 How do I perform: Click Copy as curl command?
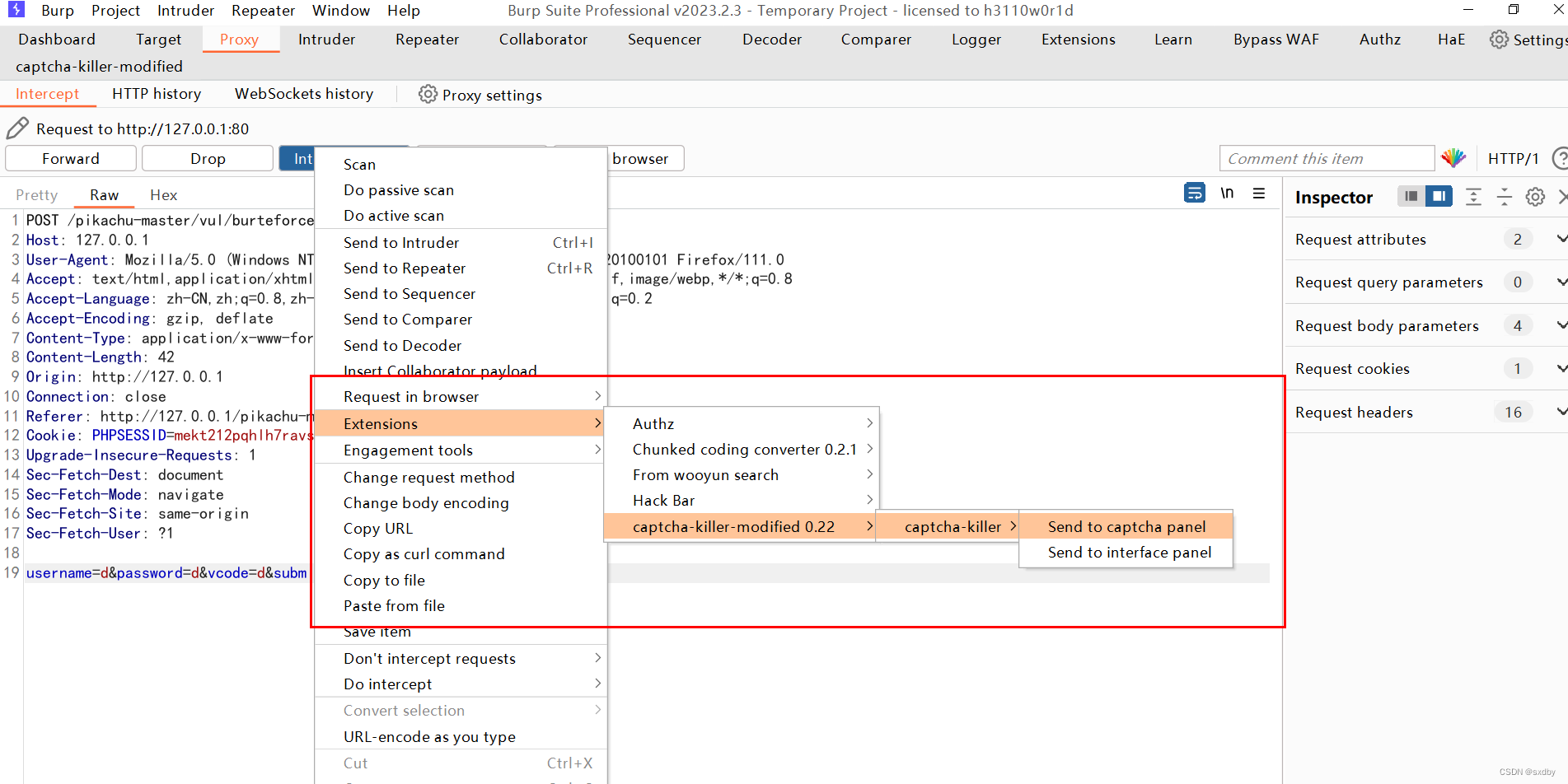(x=461, y=553)
